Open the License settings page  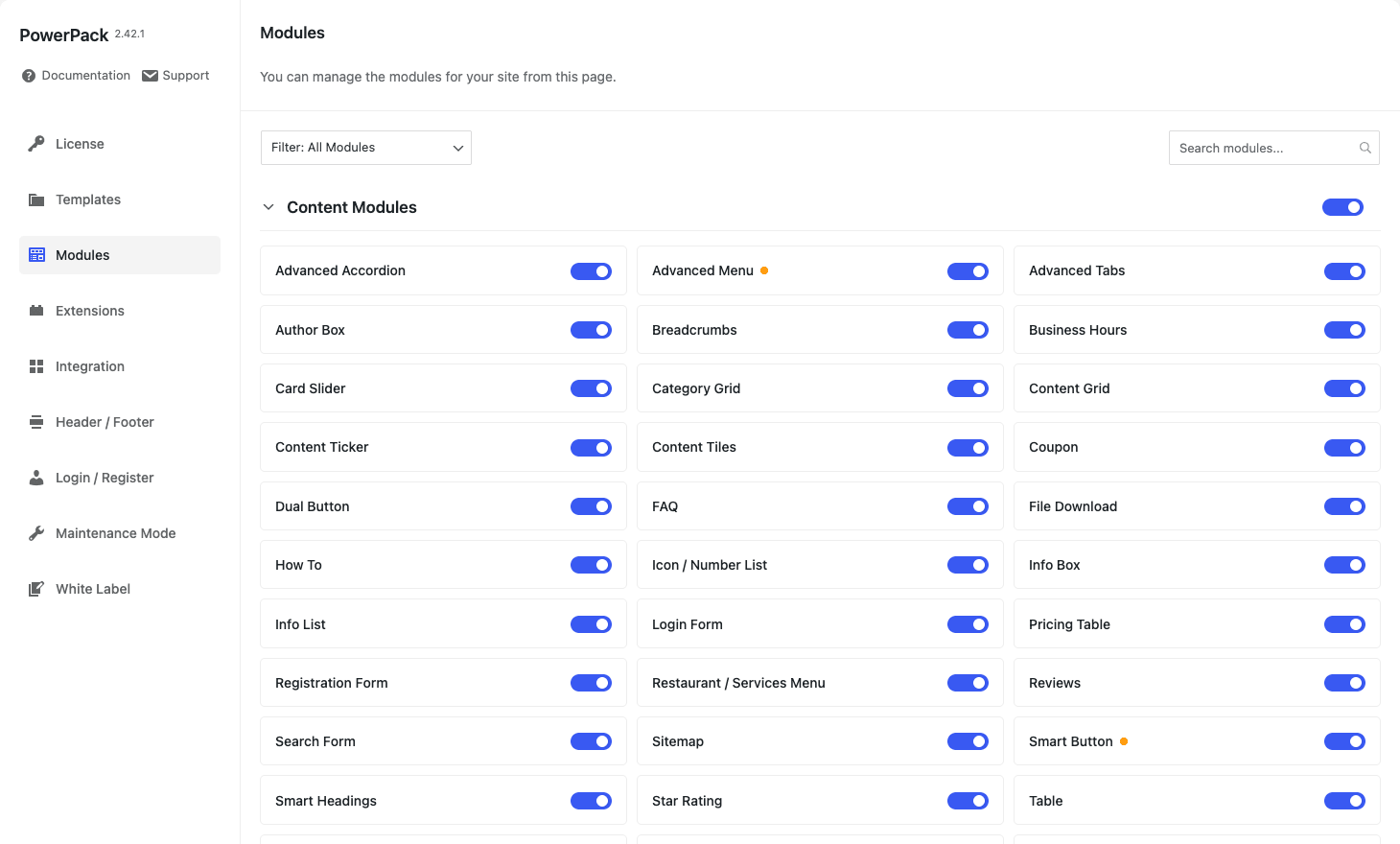click(120, 144)
